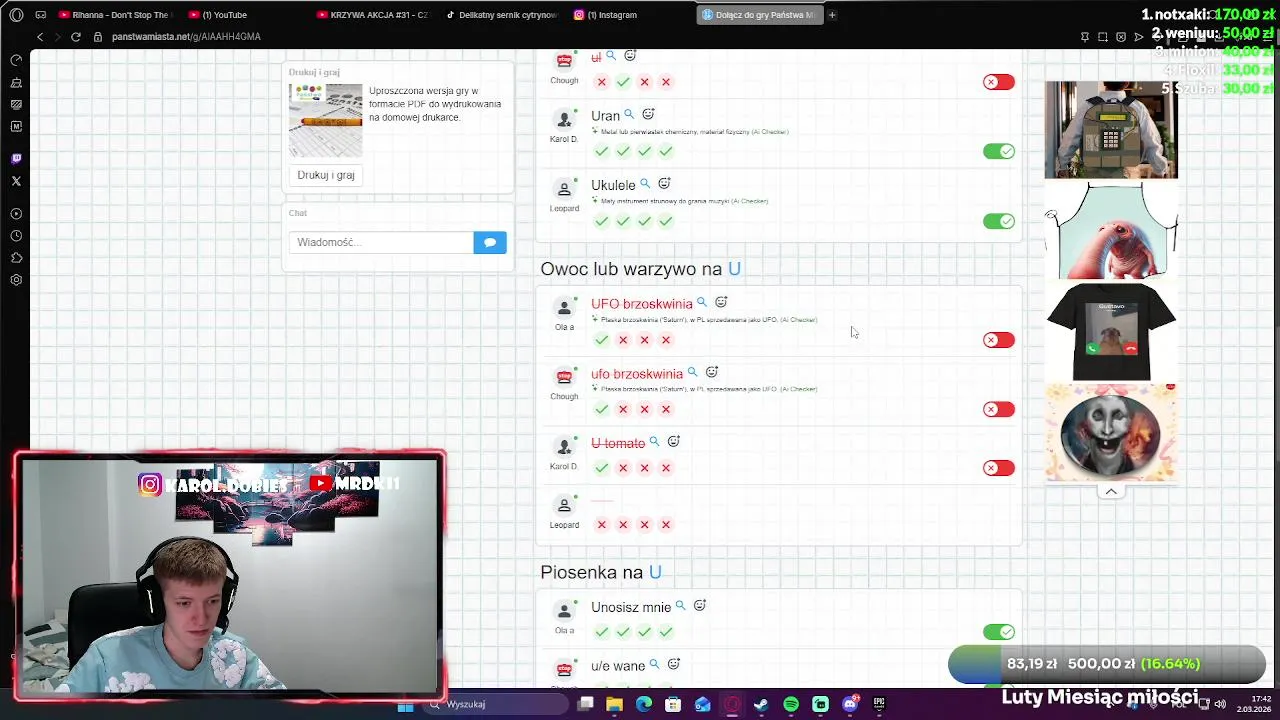Click the answer text u/e wane
This screenshot has height=720, width=1280.
[618, 666]
